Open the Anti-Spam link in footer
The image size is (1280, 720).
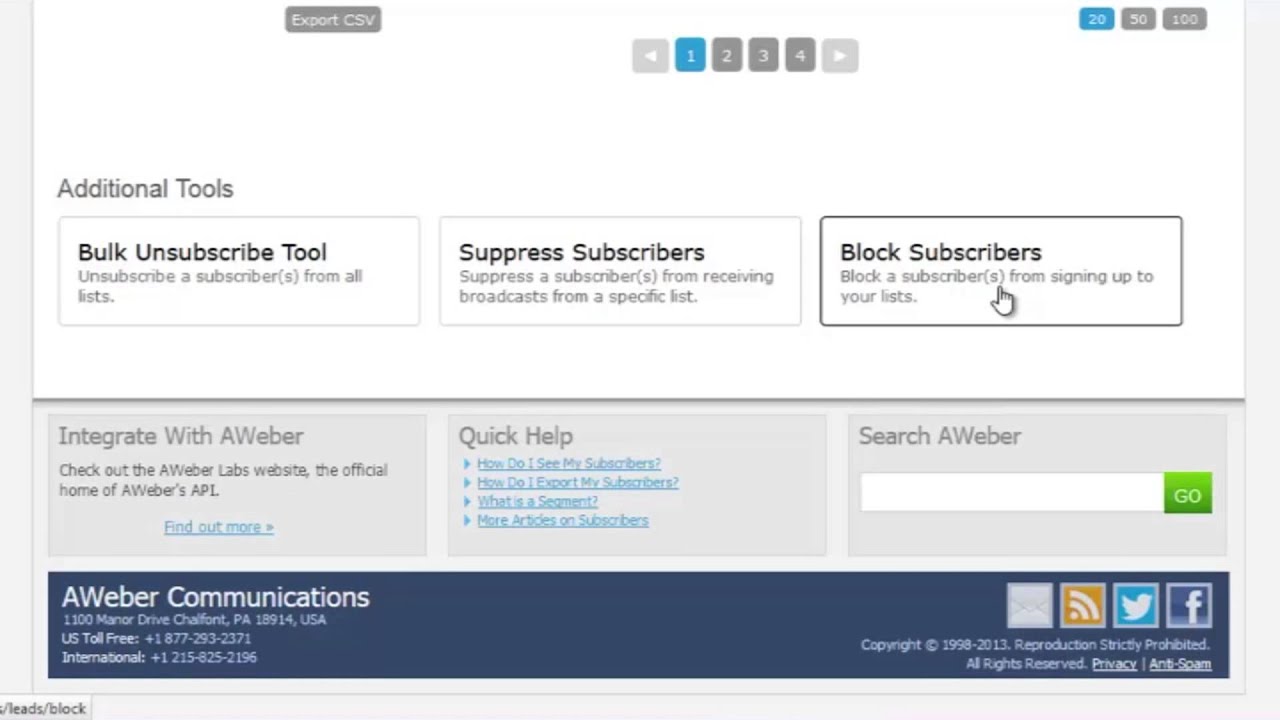(x=1180, y=664)
